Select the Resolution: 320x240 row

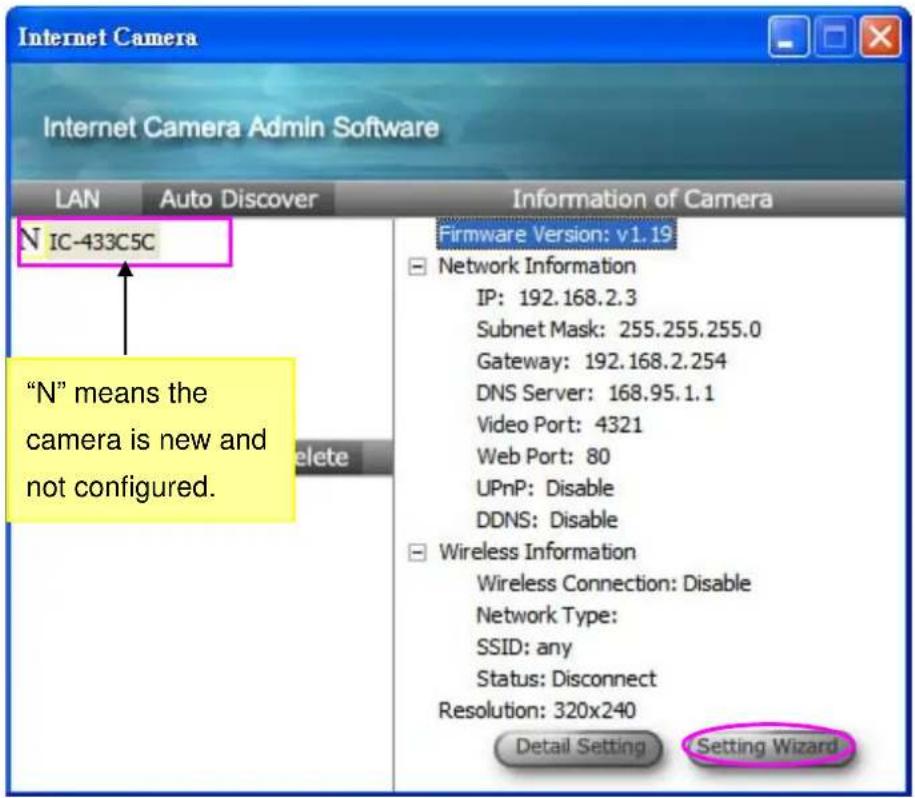537,710
